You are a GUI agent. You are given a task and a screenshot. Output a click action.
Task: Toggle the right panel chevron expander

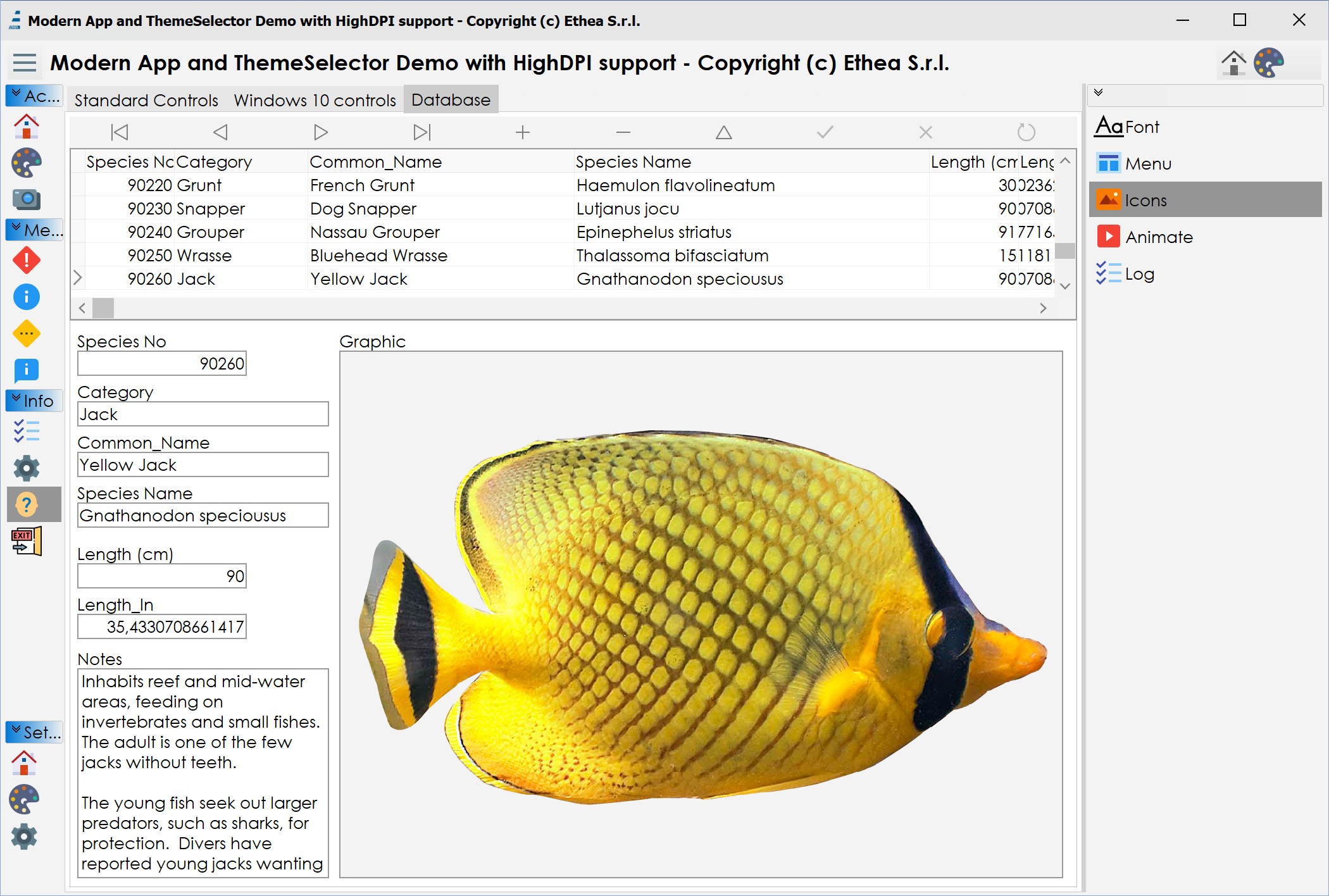tap(1099, 93)
